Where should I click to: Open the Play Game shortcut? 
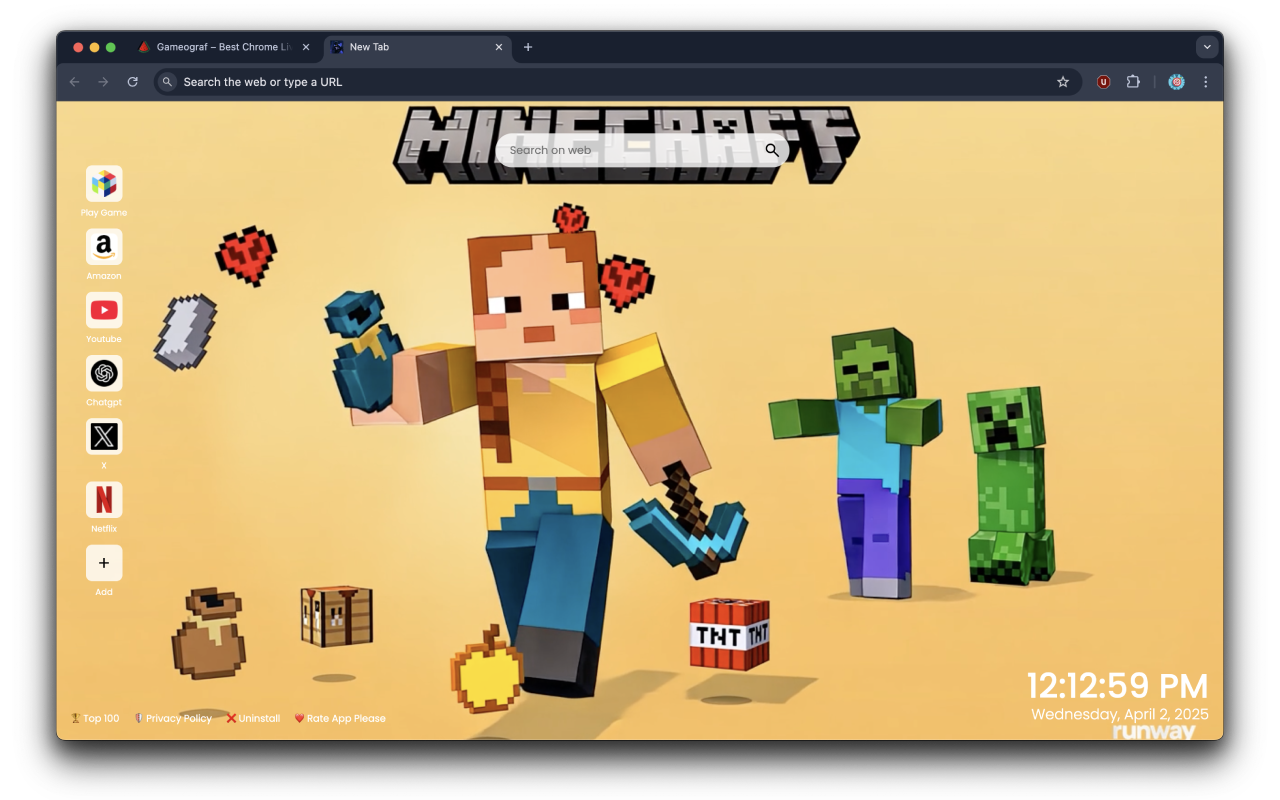click(103, 185)
